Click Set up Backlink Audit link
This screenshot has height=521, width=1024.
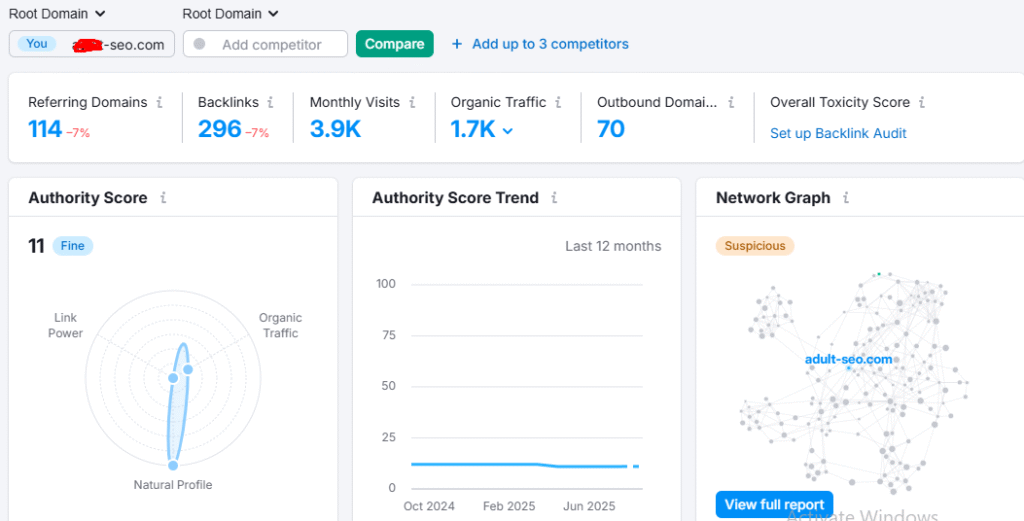point(838,133)
